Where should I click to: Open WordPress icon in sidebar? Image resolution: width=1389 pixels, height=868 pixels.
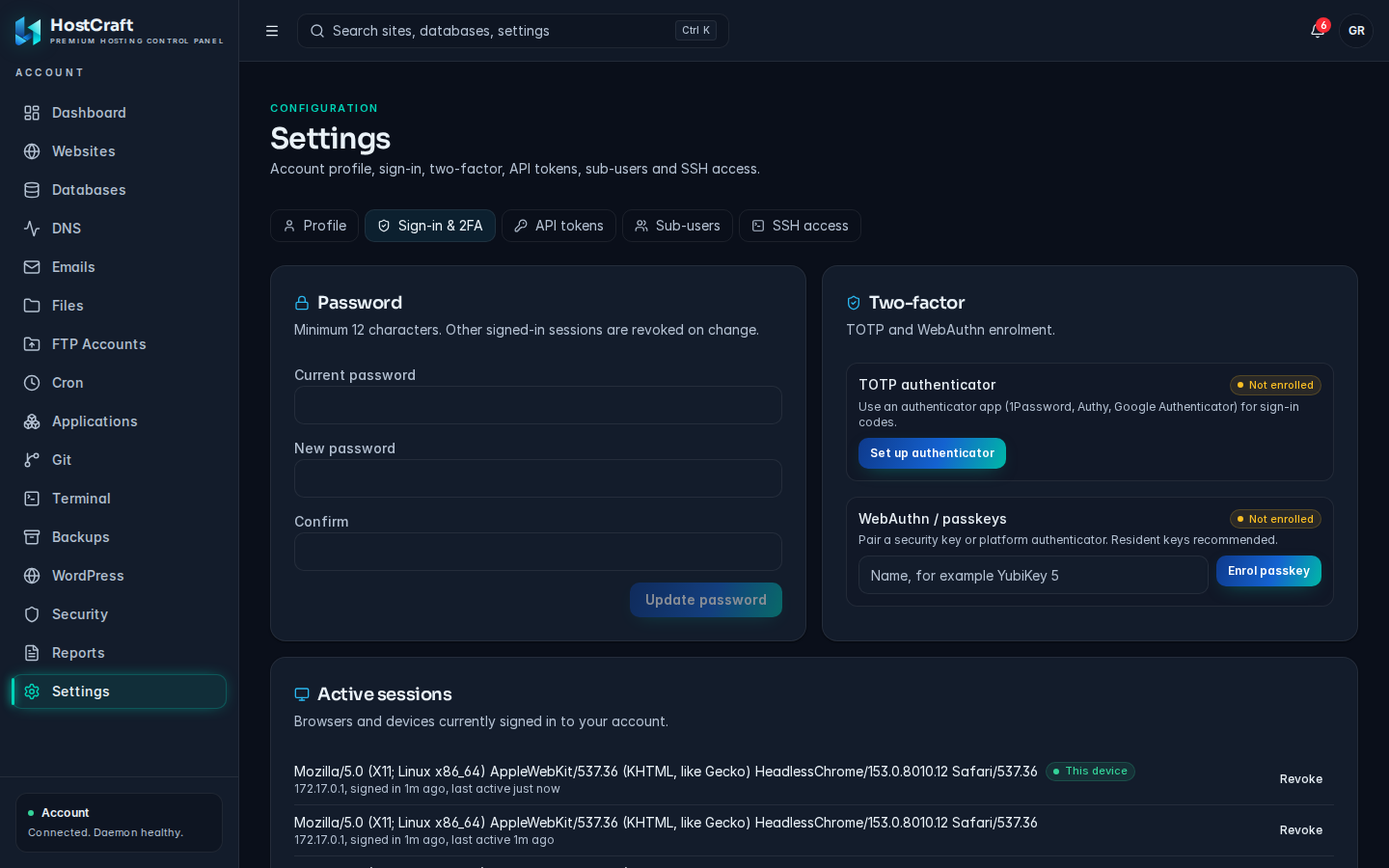(32, 576)
